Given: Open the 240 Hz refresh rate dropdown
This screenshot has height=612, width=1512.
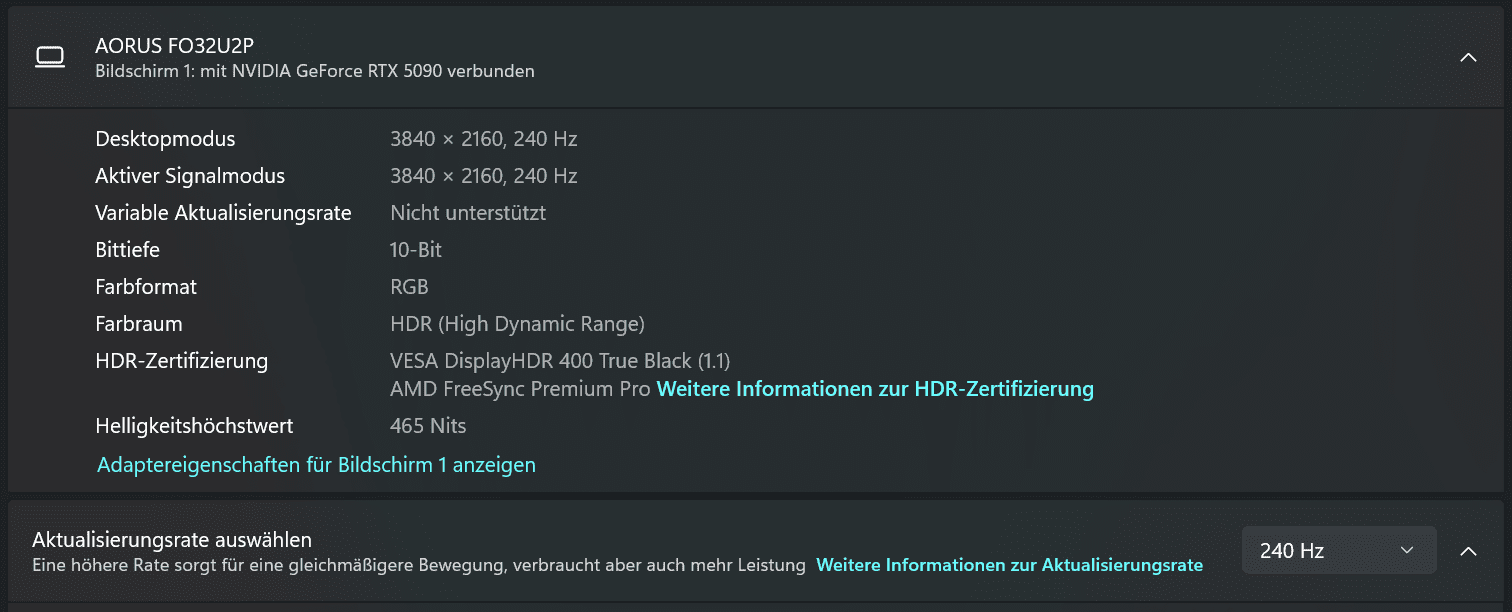Looking at the screenshot, I should click(x=1339, y=550).
